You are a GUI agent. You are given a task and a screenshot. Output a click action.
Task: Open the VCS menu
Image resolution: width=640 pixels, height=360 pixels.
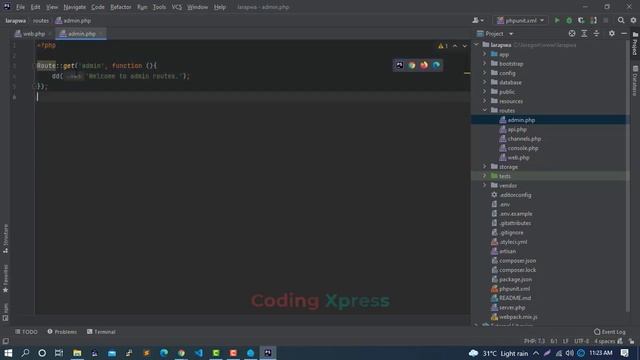point(177,7)
